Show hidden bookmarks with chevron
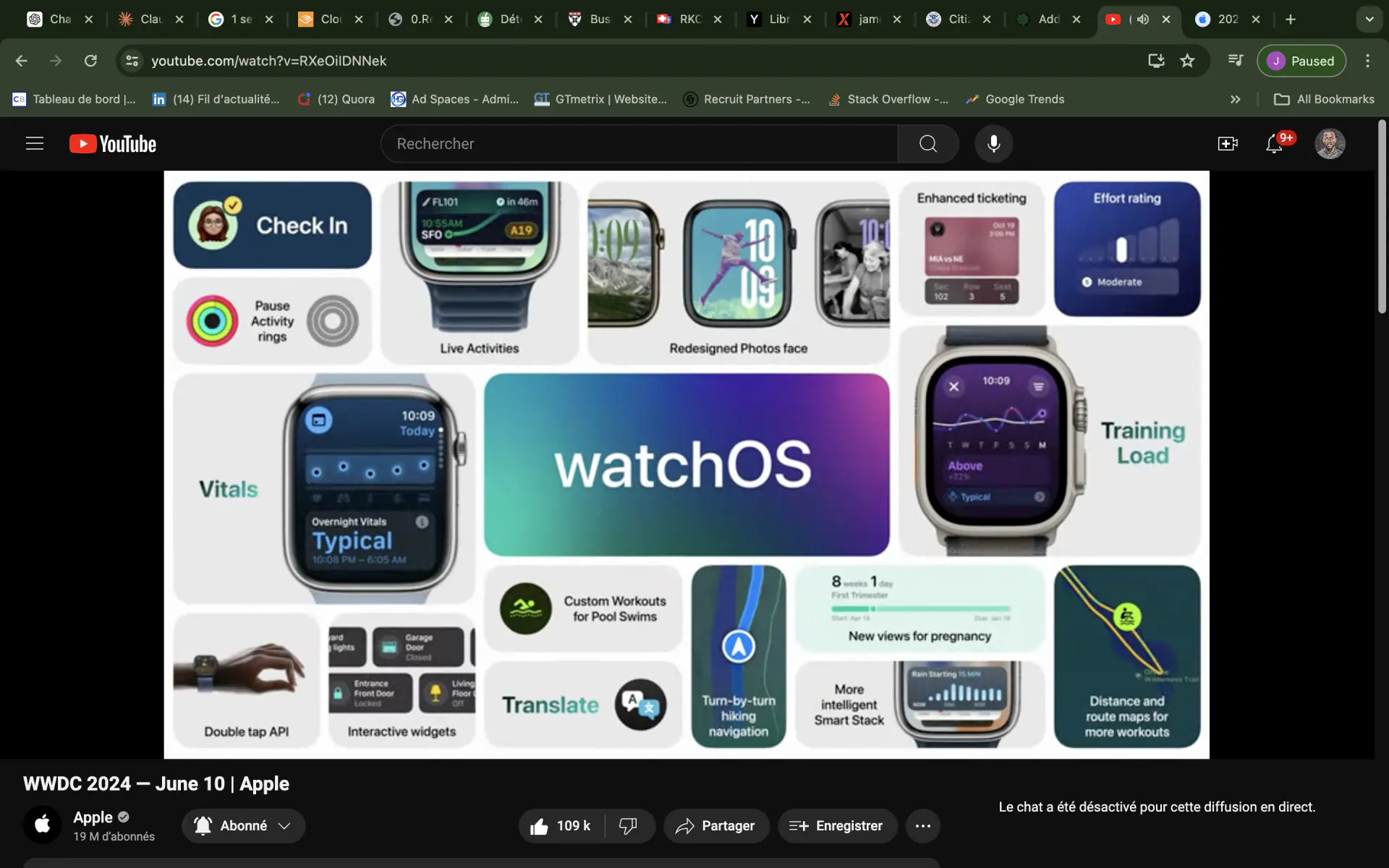The width and height of the screenshot is (1389, 868). 1235,99
